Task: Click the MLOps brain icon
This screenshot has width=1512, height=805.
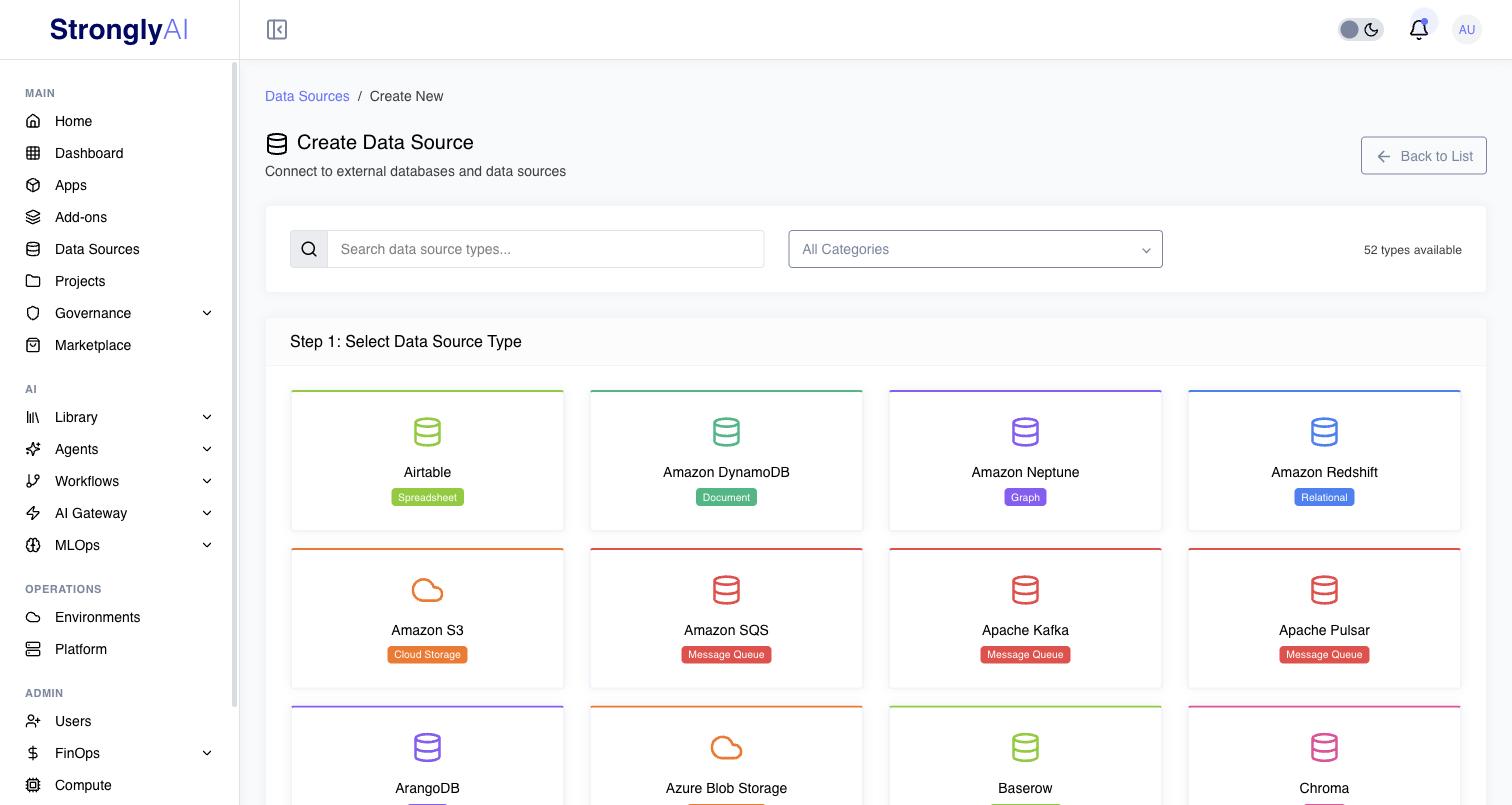Action: pos(33,545)
